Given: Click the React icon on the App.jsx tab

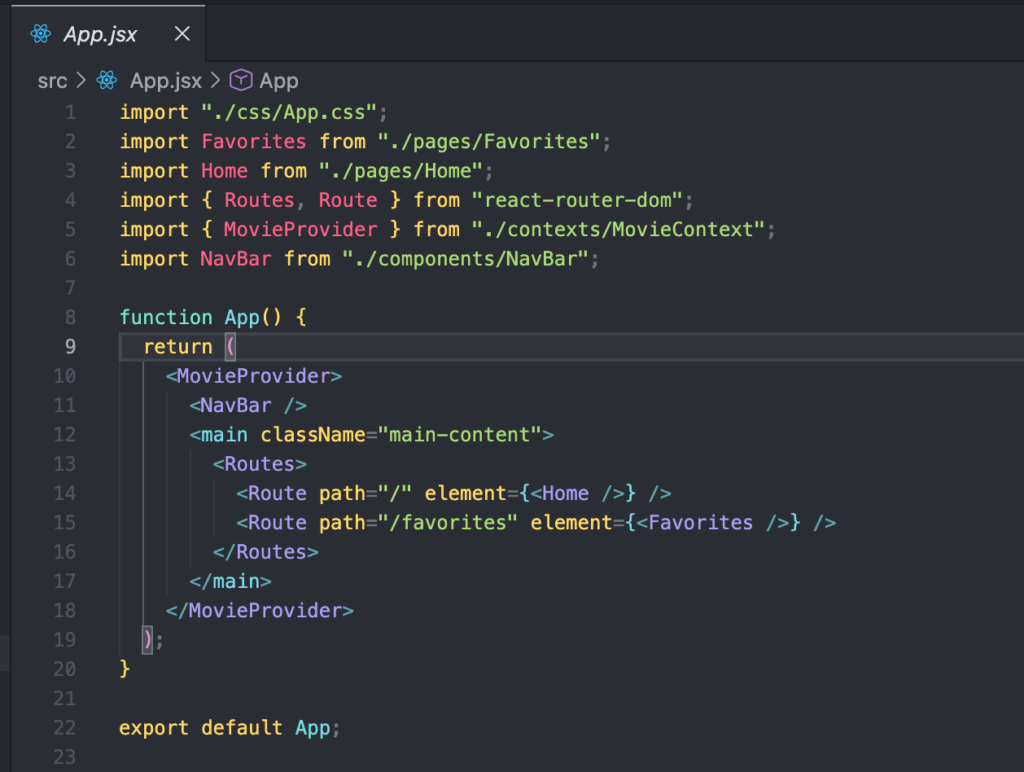Looking at the screenshot, I should [x=41, y=34].
